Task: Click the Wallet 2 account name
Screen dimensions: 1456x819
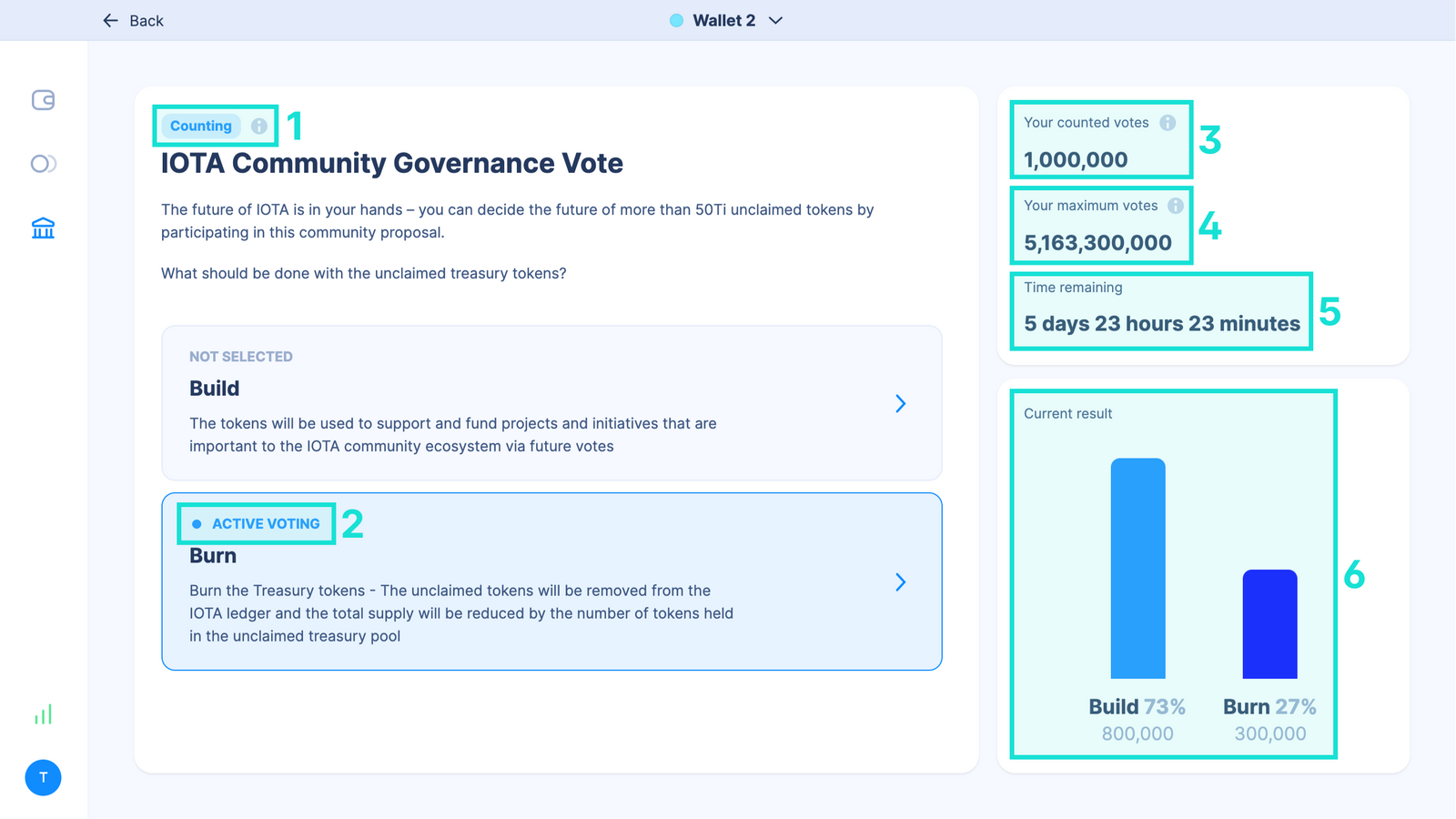Action: pos(724,21)
